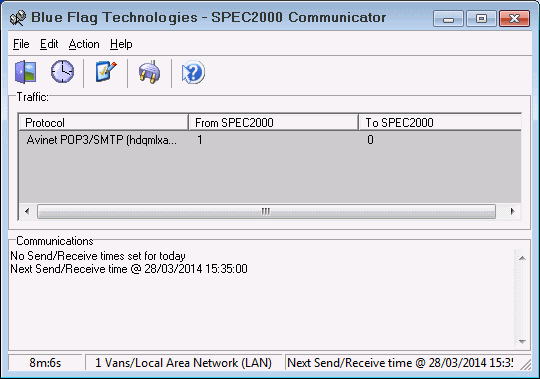Screen dimensions: 540x379
Task: Click the traffic list horizontal scrollbar thumb
Action: point(266,211)
